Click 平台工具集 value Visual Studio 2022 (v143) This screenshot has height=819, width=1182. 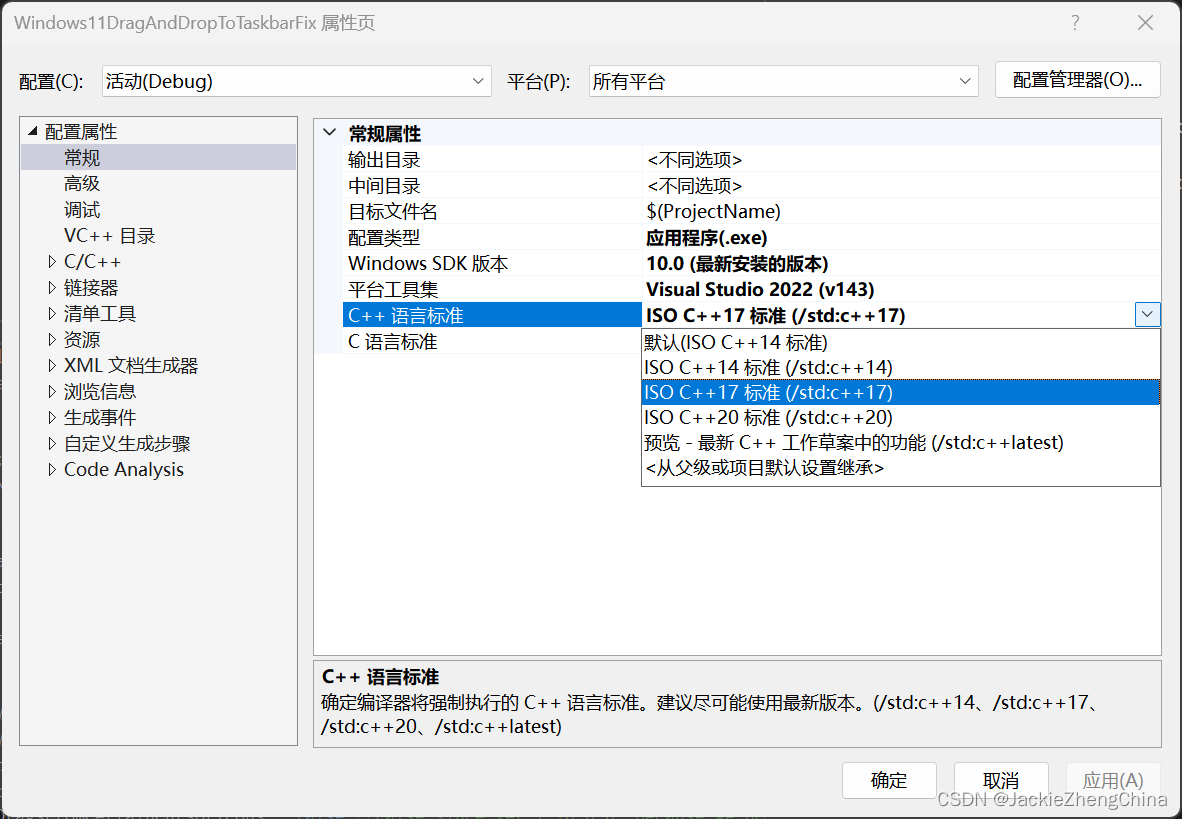coord(760,290)
